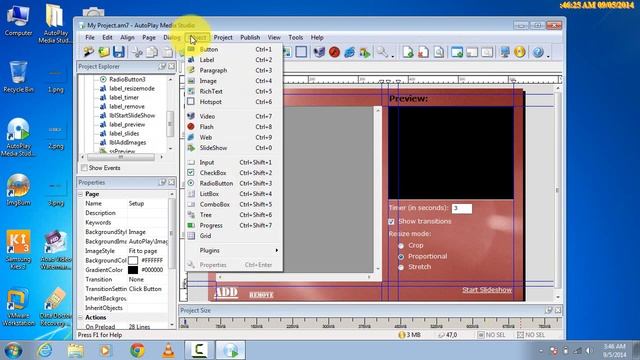Image resolution: width=640 pixels, height=360 pixels.
Task: Click the Video object toolbar icon
Action: click(x=319, y=52)
